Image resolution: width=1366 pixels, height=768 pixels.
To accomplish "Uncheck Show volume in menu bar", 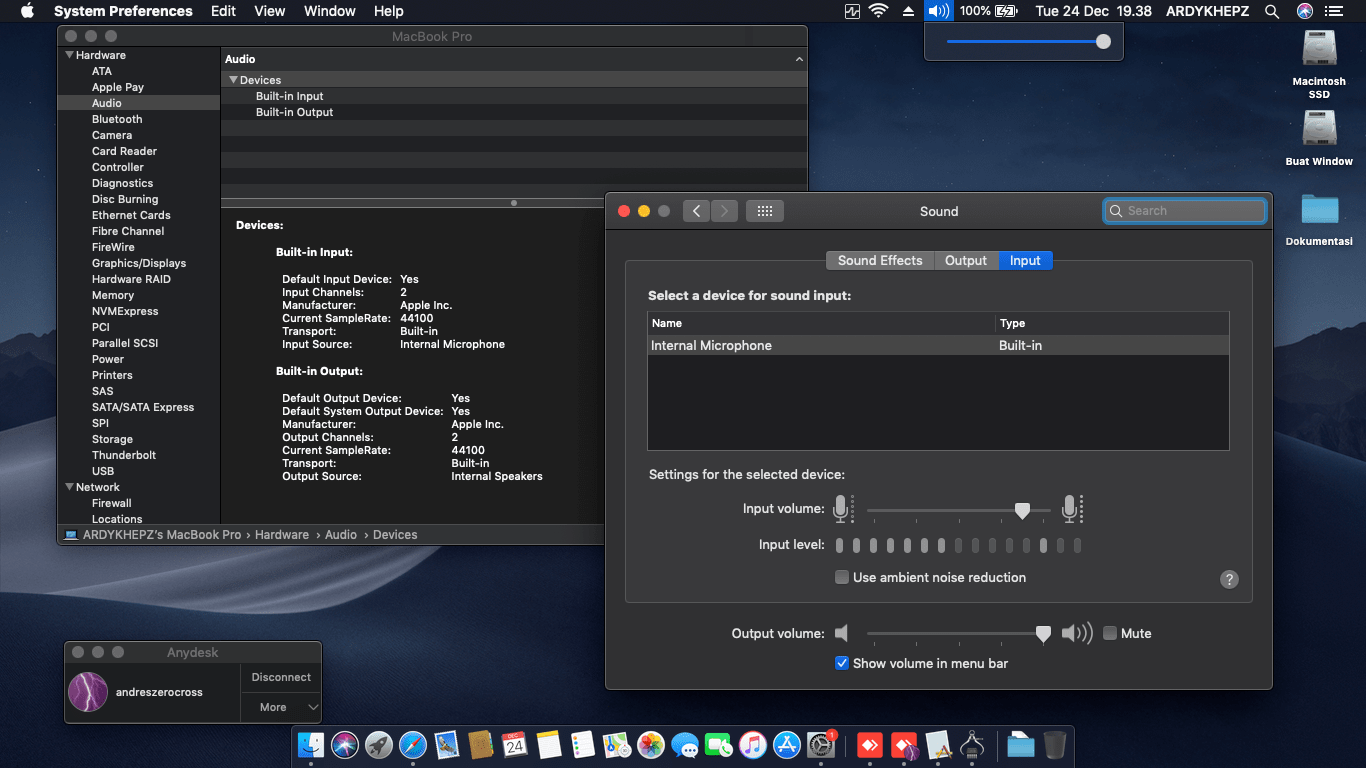I will pyautogui.click(x=842, y=663).
